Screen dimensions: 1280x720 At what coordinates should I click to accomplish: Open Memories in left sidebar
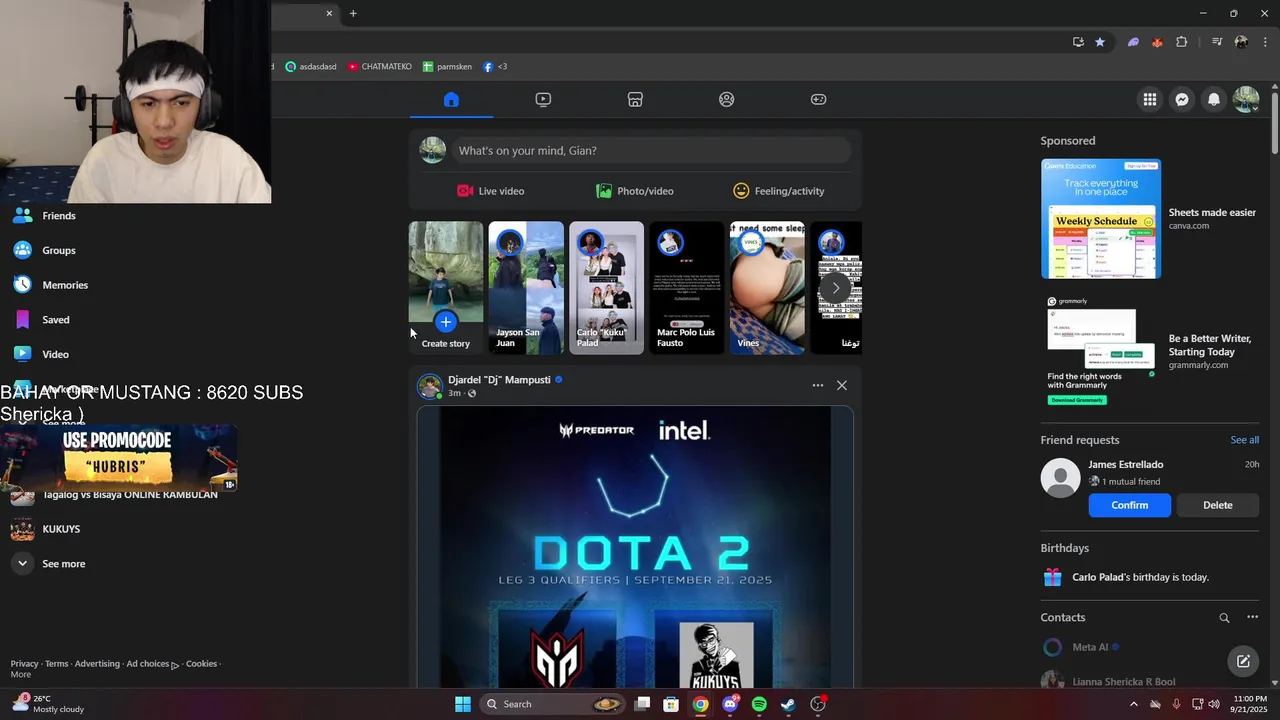pyautogui.click(x=65, y=285)
